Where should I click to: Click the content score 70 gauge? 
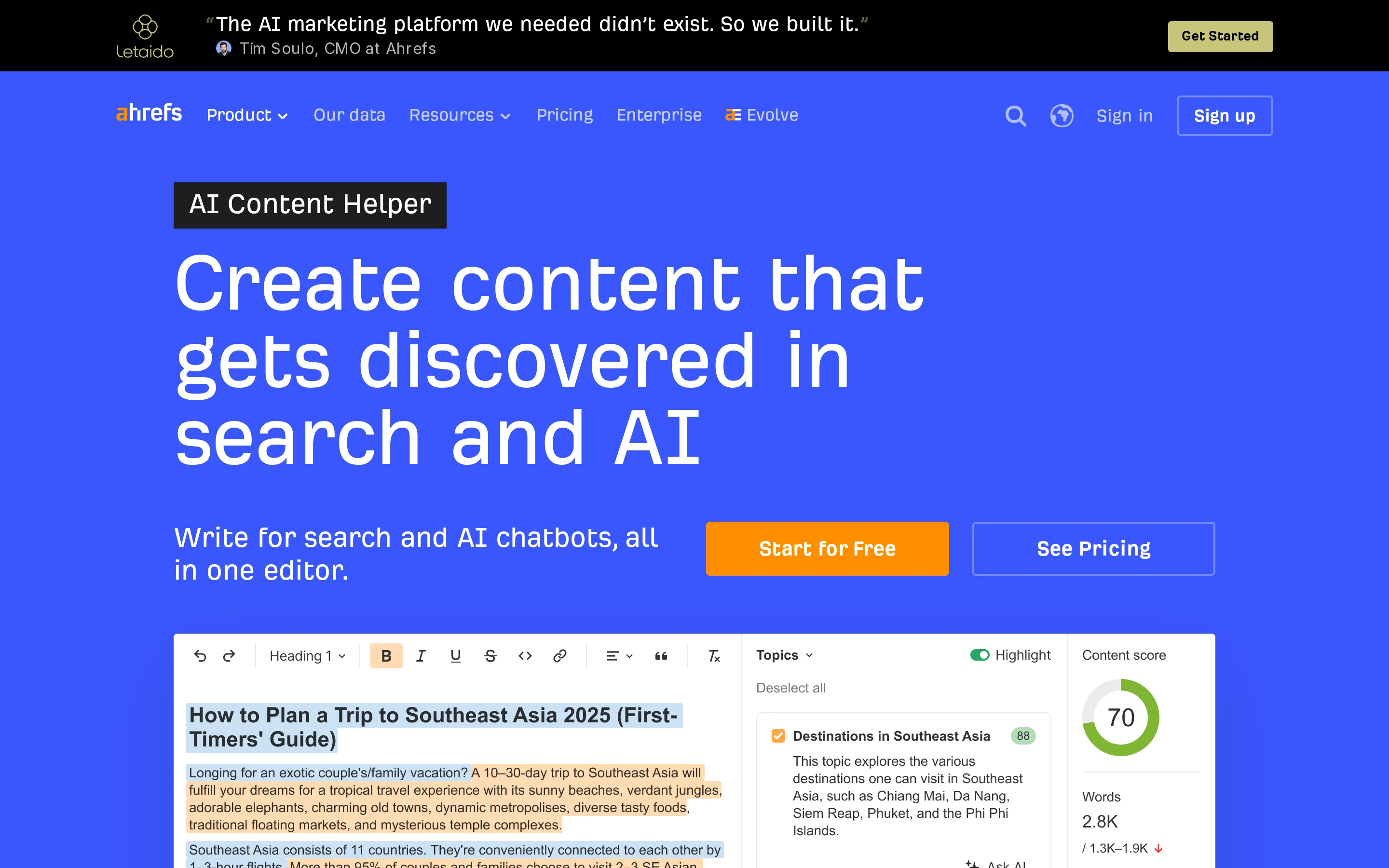pyautogui.click(x=1120, y=718)
